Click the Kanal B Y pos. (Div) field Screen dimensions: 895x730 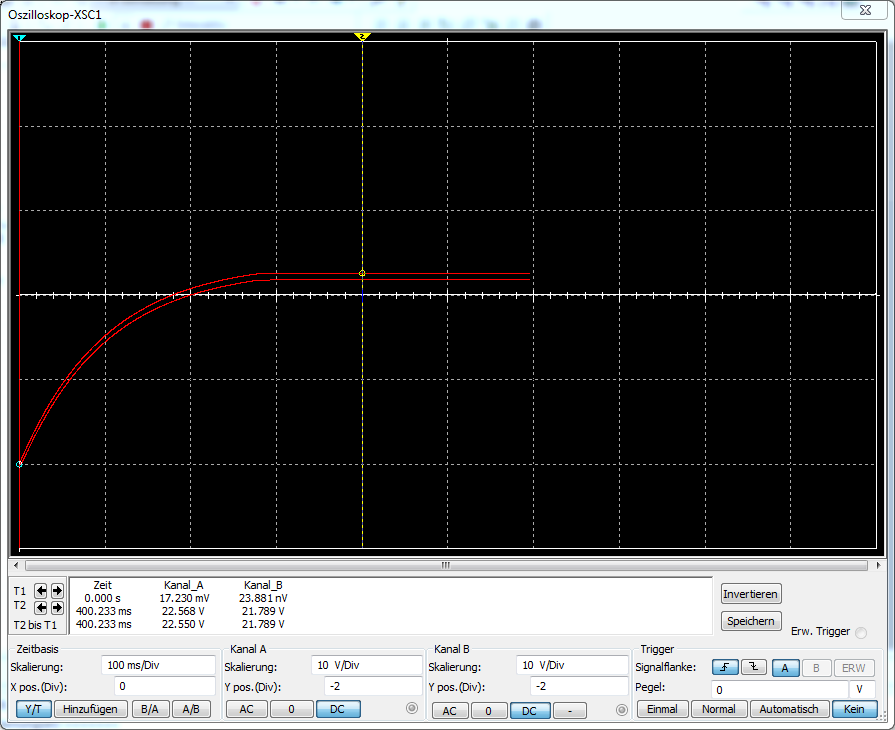tap(579, 686)
